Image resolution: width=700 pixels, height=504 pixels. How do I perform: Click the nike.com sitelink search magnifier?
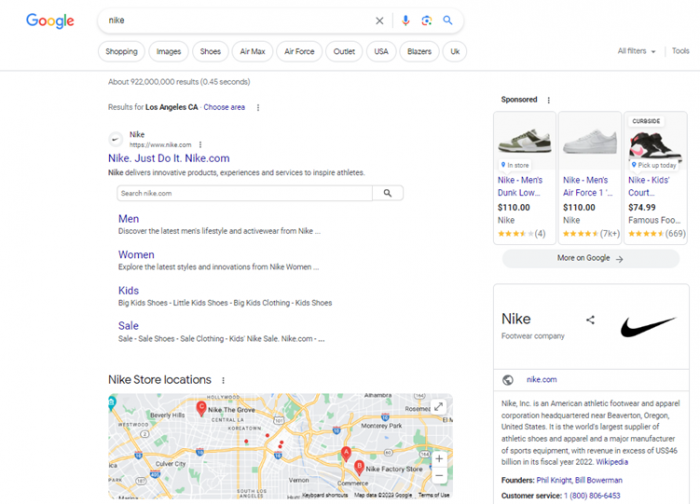[x=388, y=193]
